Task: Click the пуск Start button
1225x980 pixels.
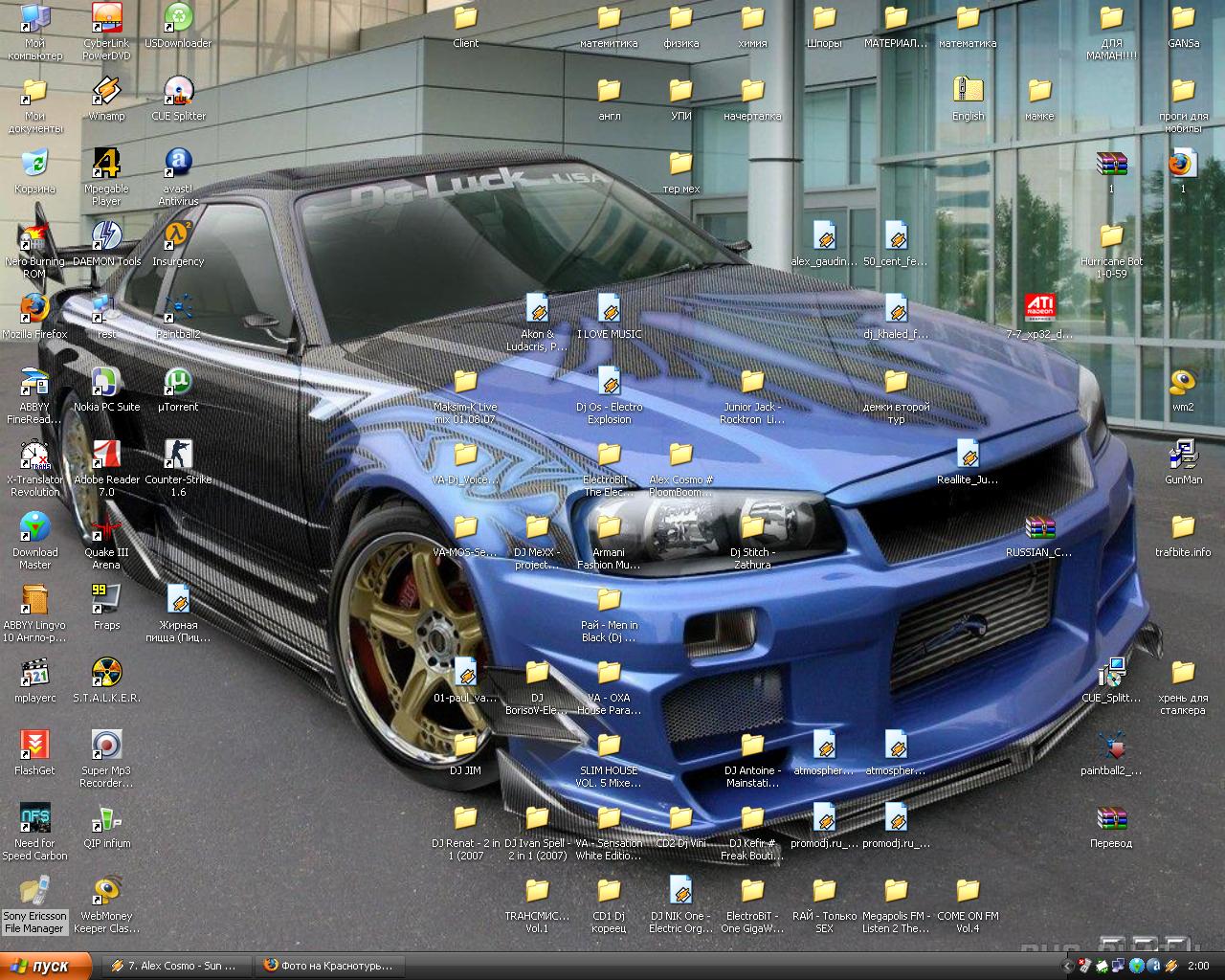Action: click(x=46, y=966)
